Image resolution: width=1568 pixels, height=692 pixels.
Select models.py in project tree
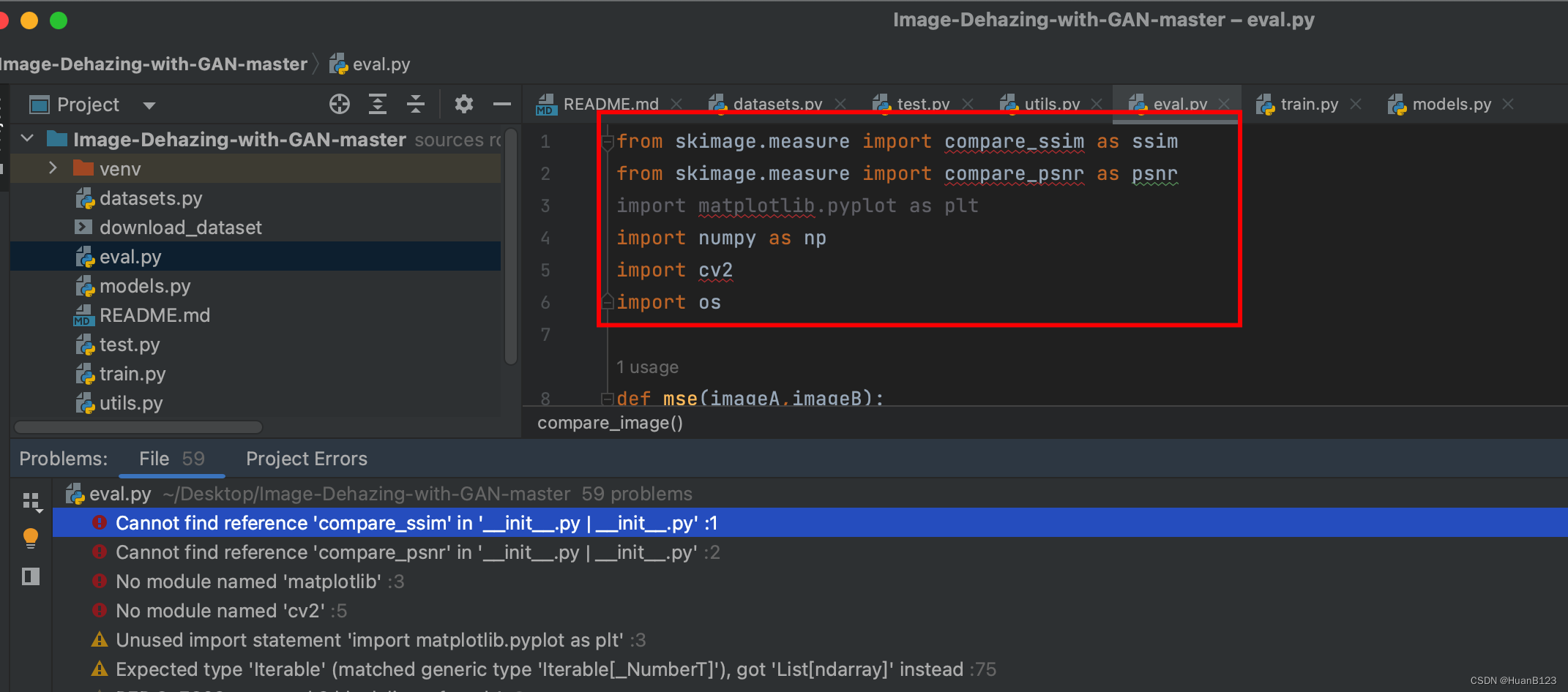pos(133,286)
